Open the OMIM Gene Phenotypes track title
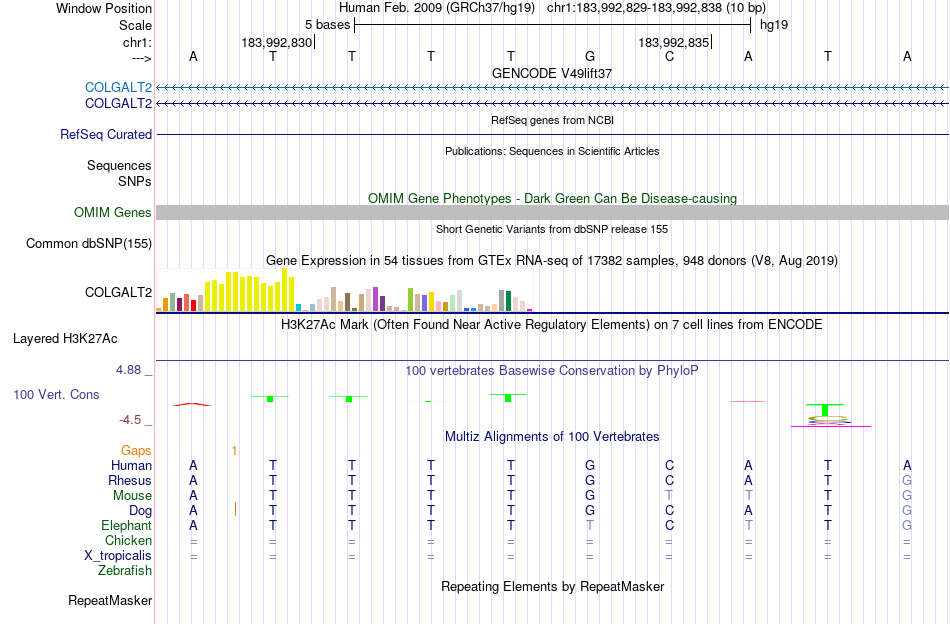This screenshot has width=950, height=624. (552, 198)
